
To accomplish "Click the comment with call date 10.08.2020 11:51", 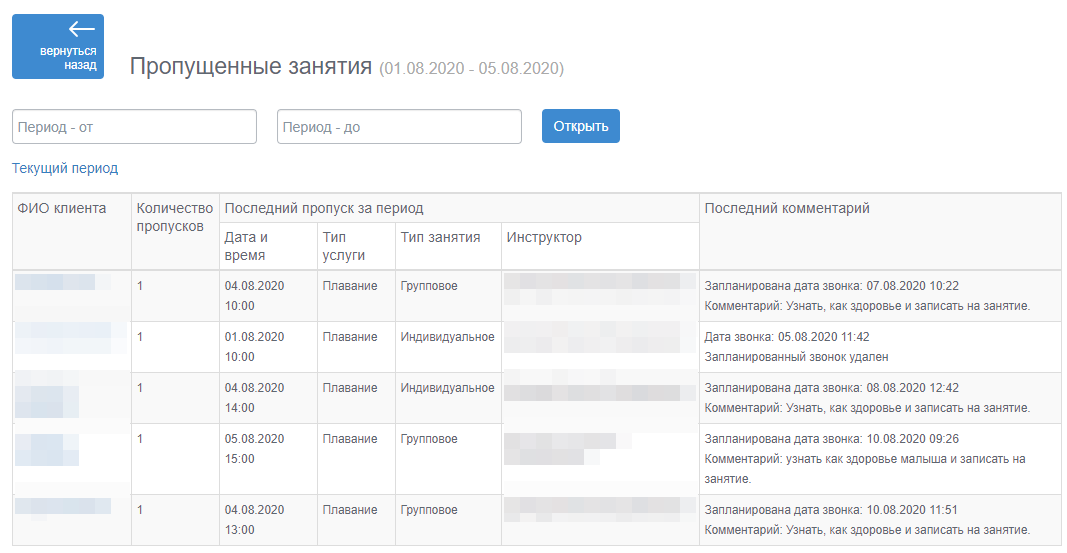I will (867, 520).
